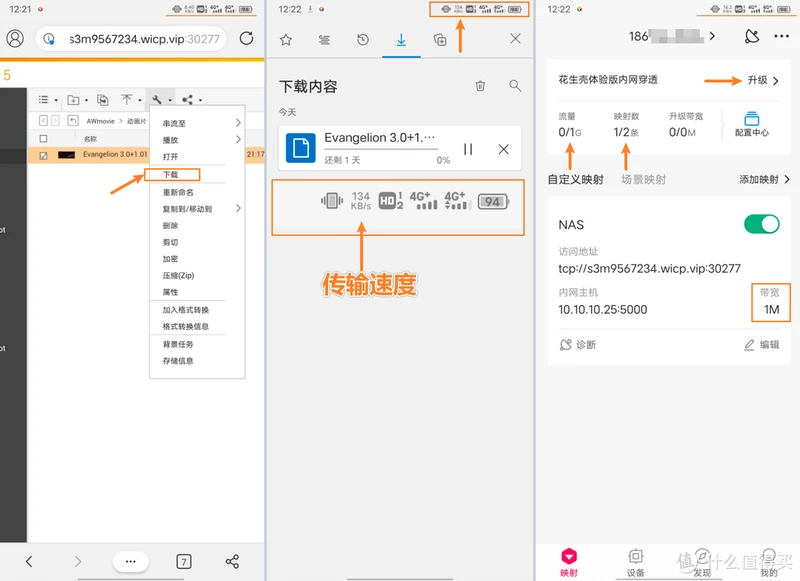The width and height of the screenshot is (800, 581).
Task: Click the s3m9567234.wicp.vip address bar
Action: [x=131, y=39]
